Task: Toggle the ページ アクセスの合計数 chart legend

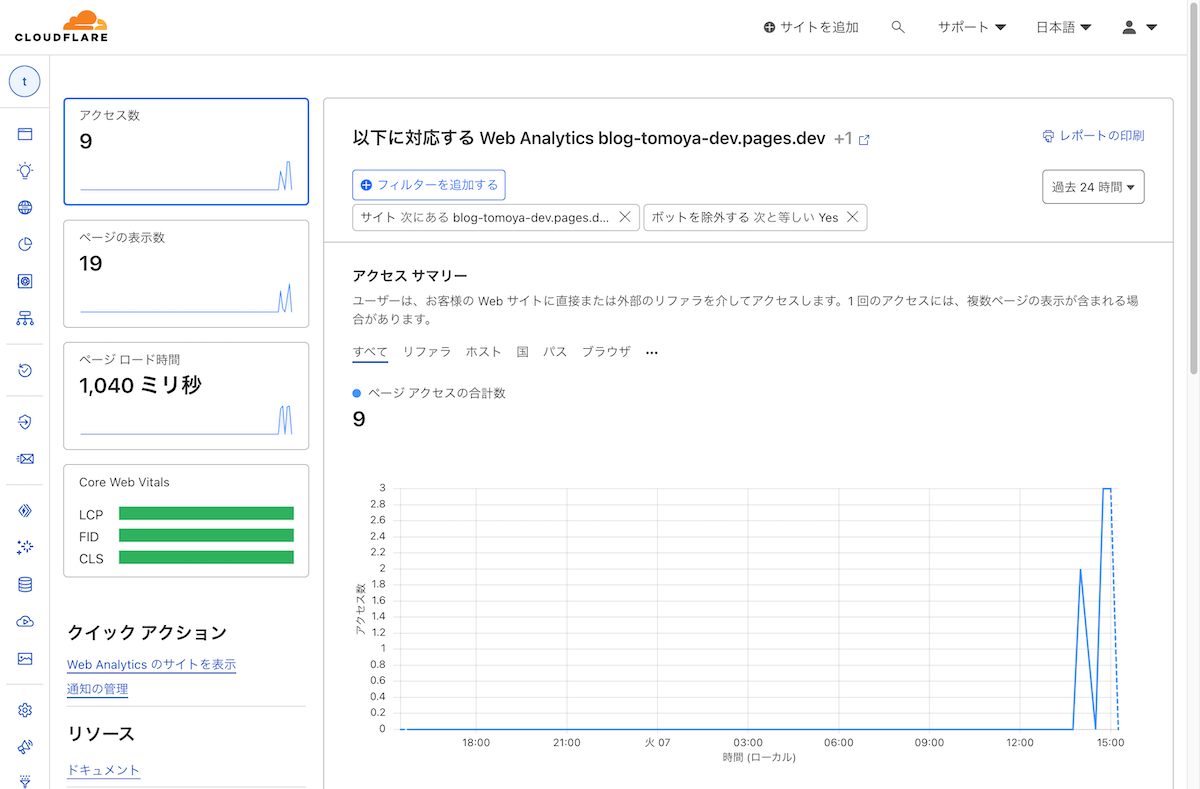Action: click(x=430, y=393)
